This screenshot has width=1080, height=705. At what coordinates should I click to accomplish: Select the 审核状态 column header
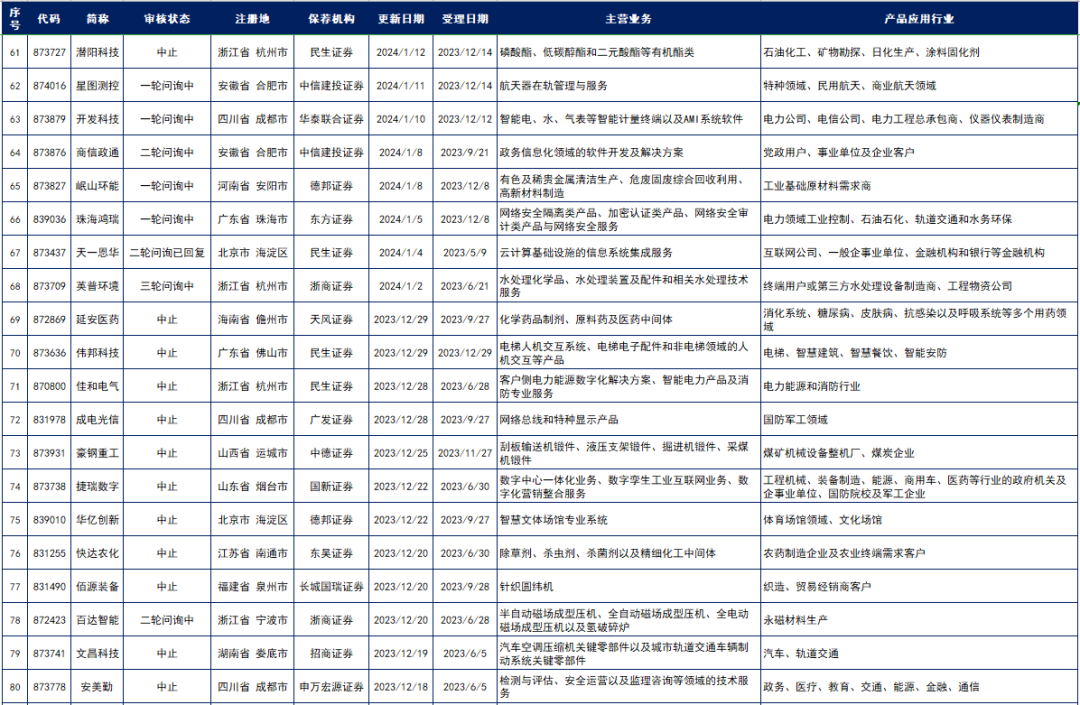click(x=167, y=19)
